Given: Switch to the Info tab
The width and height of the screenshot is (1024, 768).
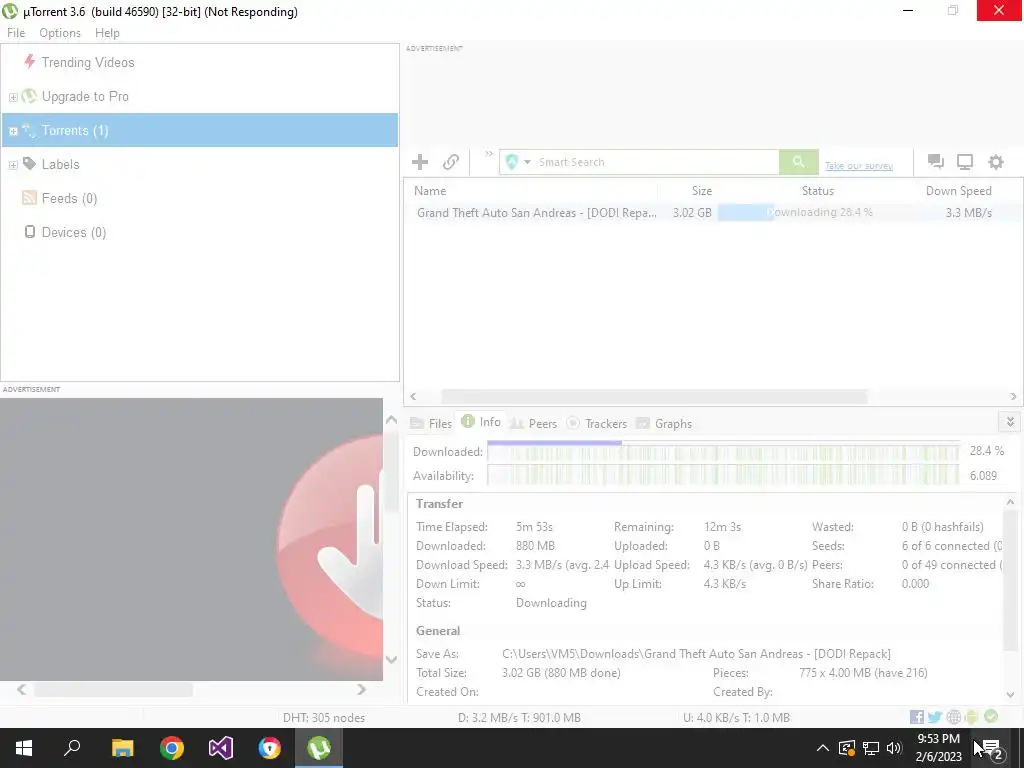Looking at the screenshot, I should pos(481,422).
